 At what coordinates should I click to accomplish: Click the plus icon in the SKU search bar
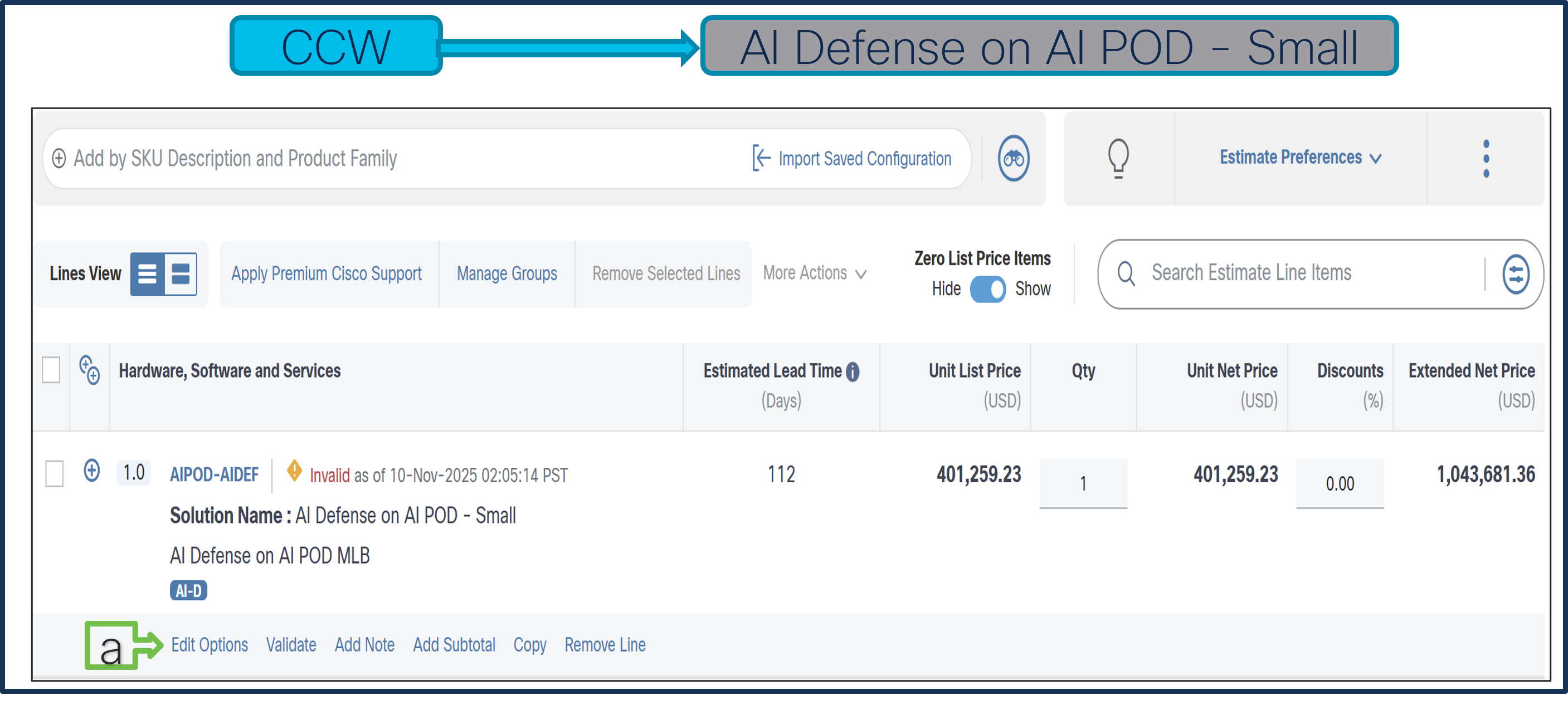pos(59,158)
